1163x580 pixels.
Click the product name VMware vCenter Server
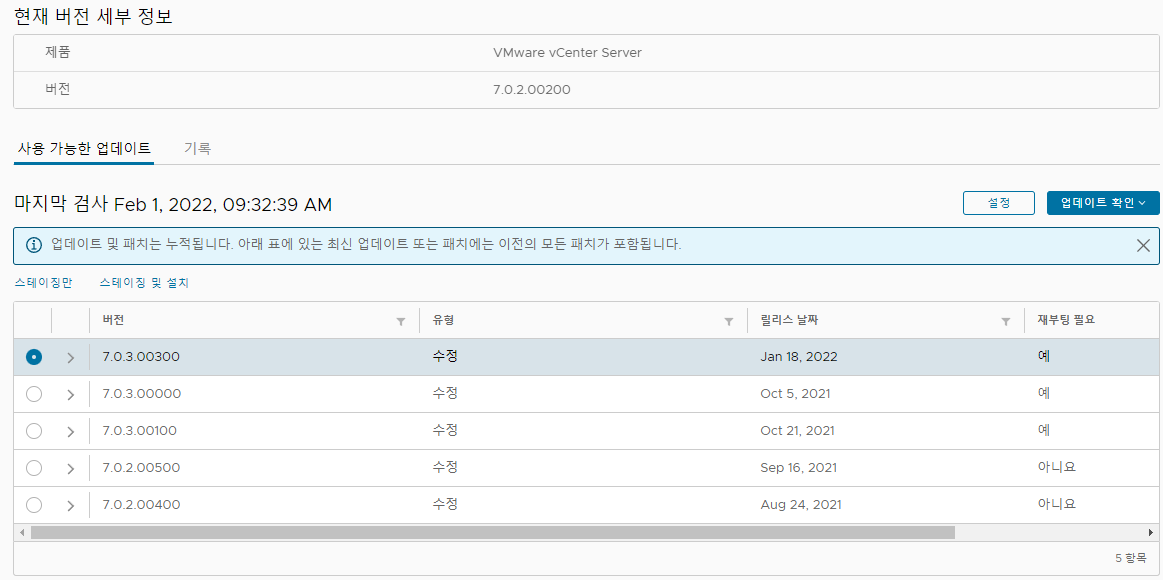tap(567, 53)
